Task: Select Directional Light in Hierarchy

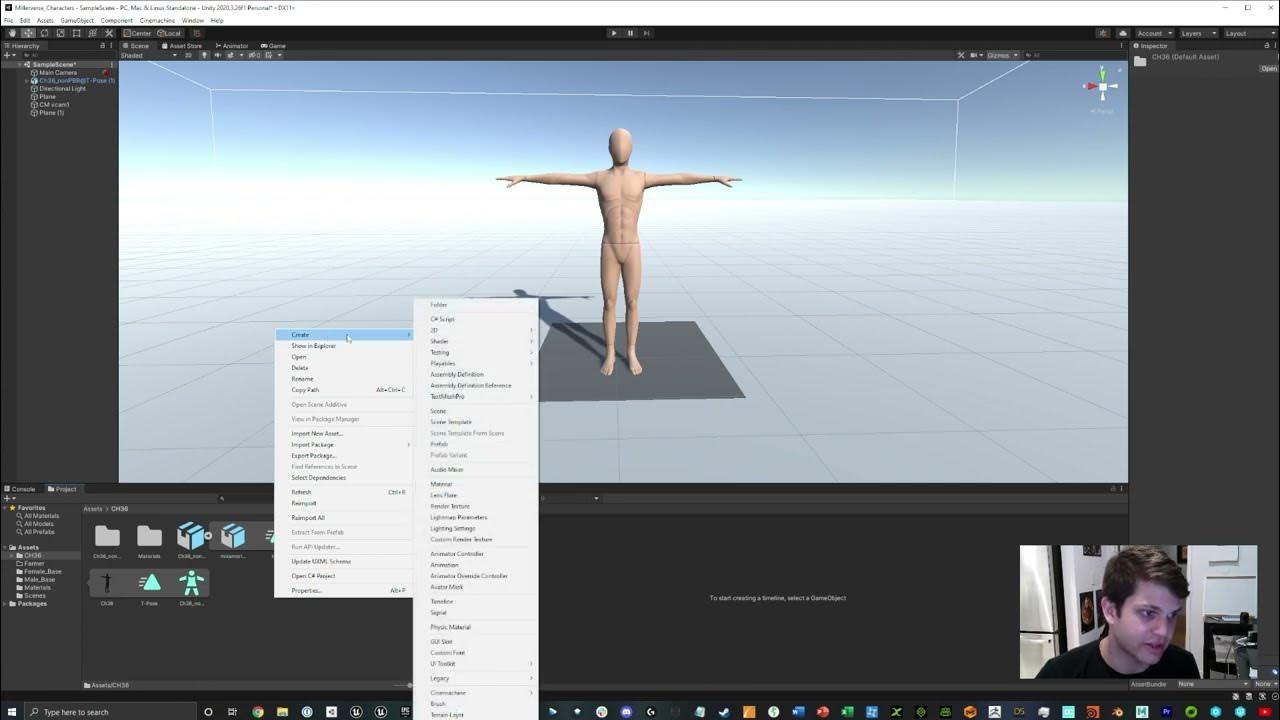Action: pyautogui.click(x=62, y=89)
